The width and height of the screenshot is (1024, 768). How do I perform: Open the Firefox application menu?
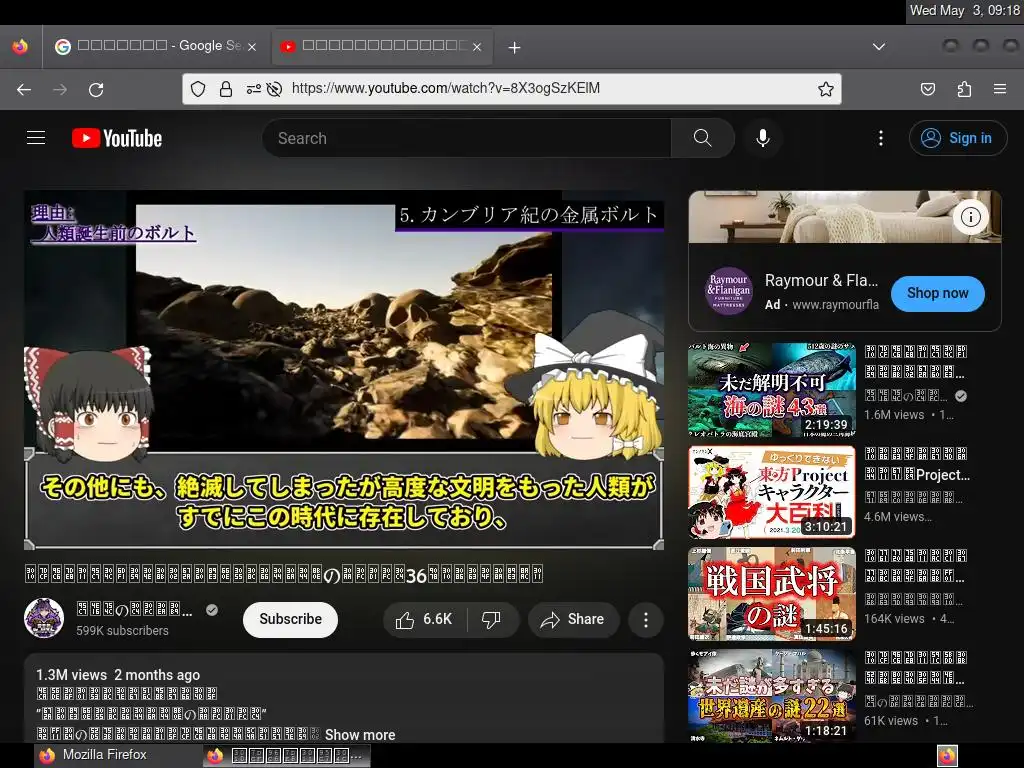click(1000, 89)
